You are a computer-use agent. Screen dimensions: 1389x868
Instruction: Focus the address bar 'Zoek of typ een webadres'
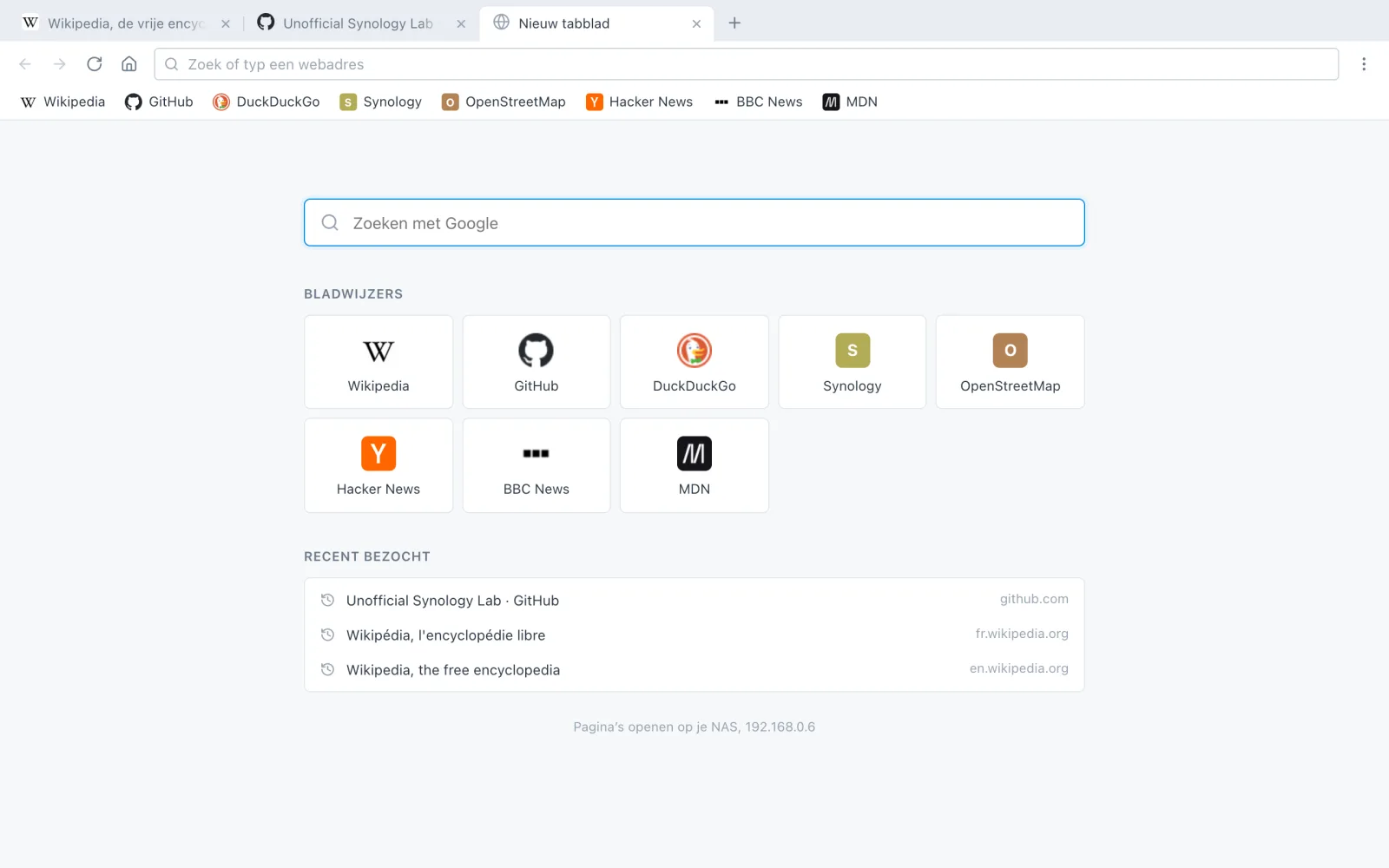(747, 64)
